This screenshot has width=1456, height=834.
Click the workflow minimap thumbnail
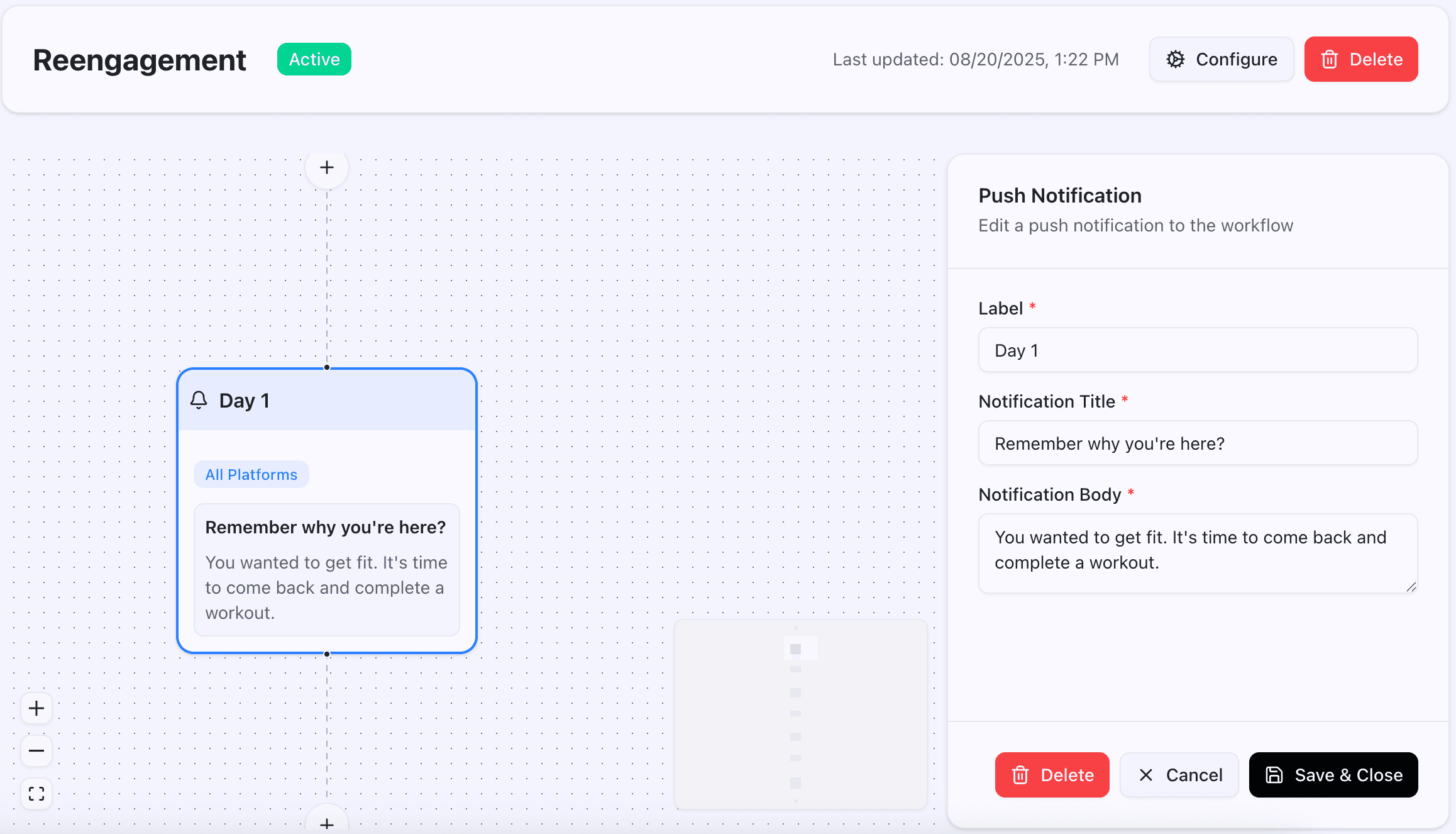pyautogui.click(x=800, y=714)
